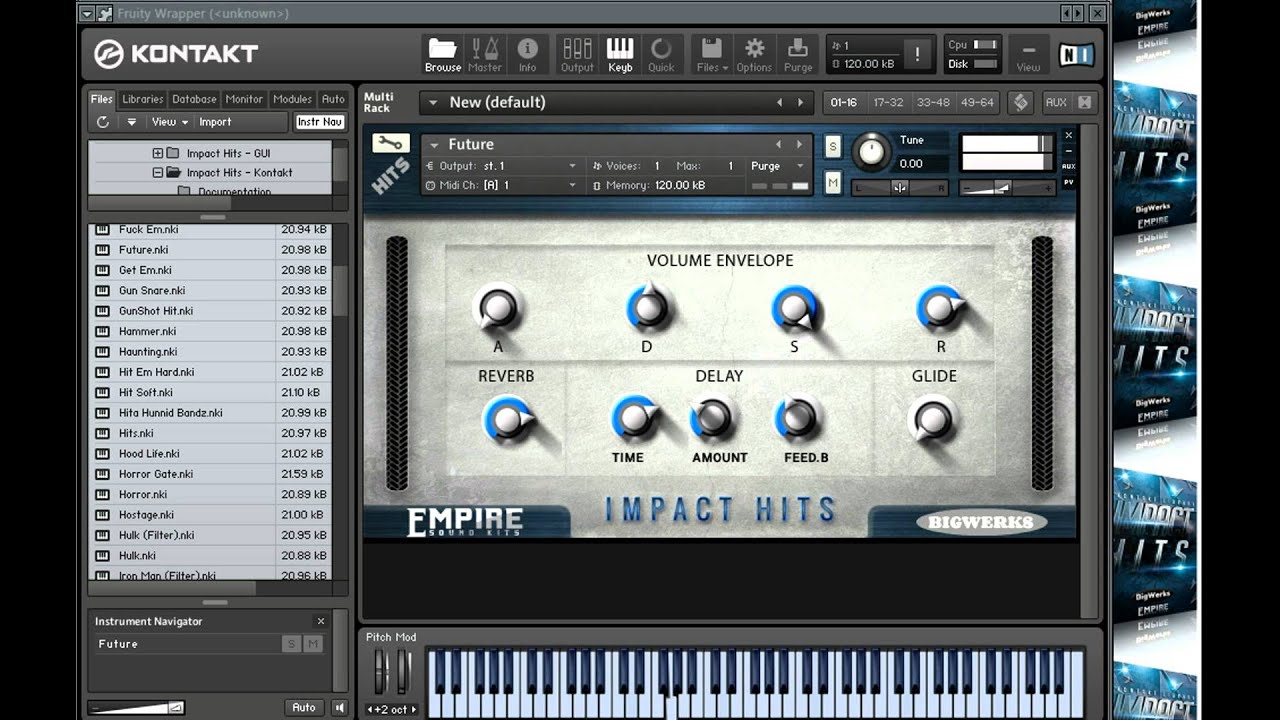Expand the Impact Hits - GUI folder
Image resolution: width=1280 pixels, height=720 pixels.
[x=158, y=153]
